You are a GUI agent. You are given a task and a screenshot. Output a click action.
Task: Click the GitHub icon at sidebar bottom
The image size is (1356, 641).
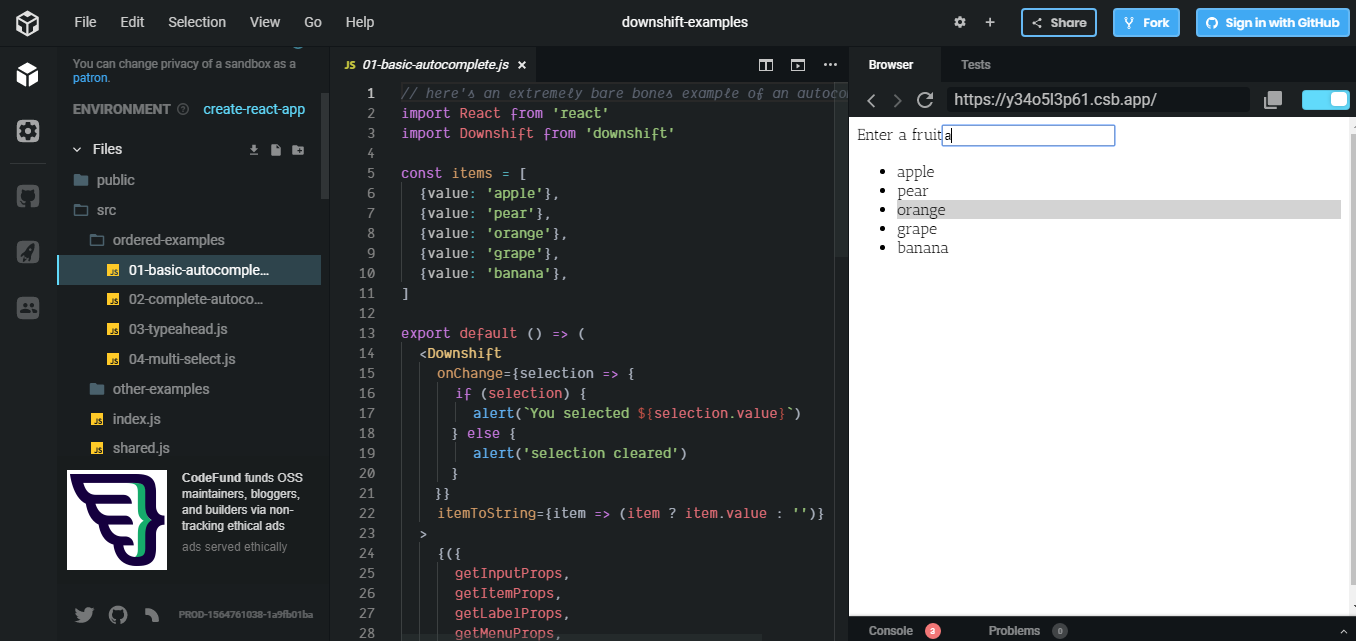click(x=118, y=615)
